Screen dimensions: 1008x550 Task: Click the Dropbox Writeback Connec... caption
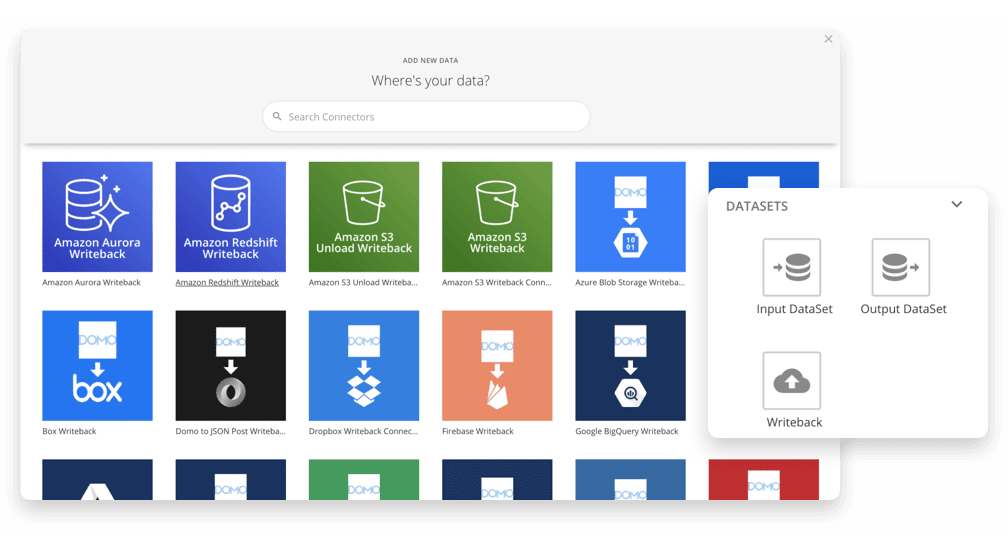(x=363, y=432)
